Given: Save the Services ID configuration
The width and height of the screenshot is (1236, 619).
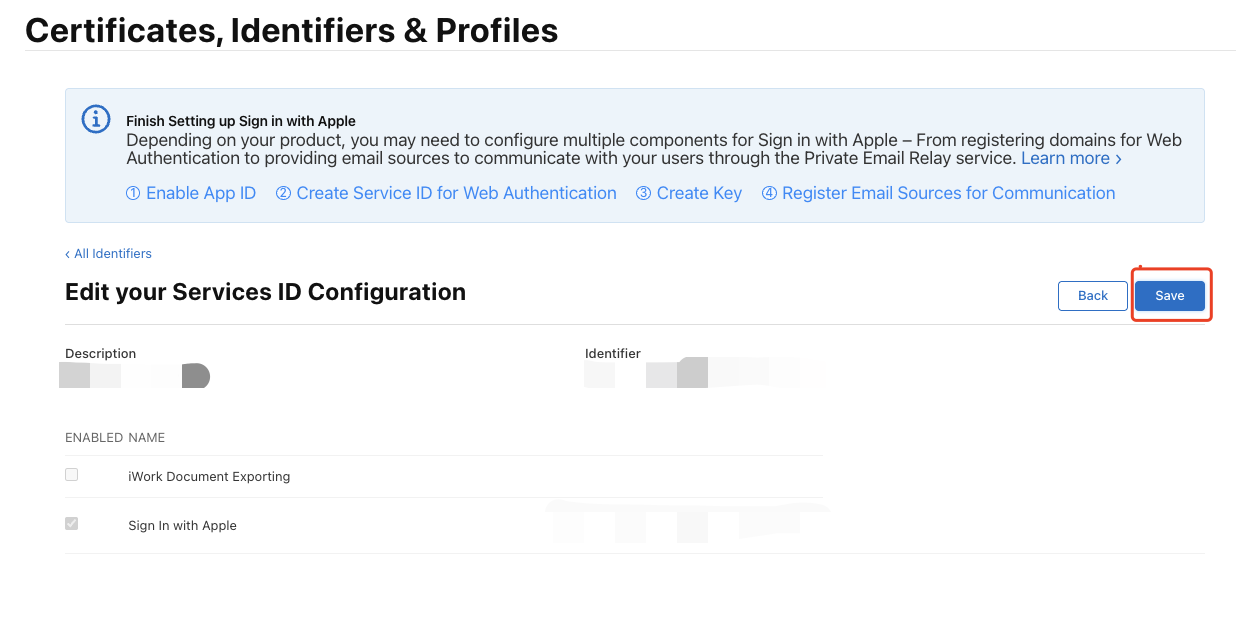Looking at the screenshot, I should coord(1169,295).
